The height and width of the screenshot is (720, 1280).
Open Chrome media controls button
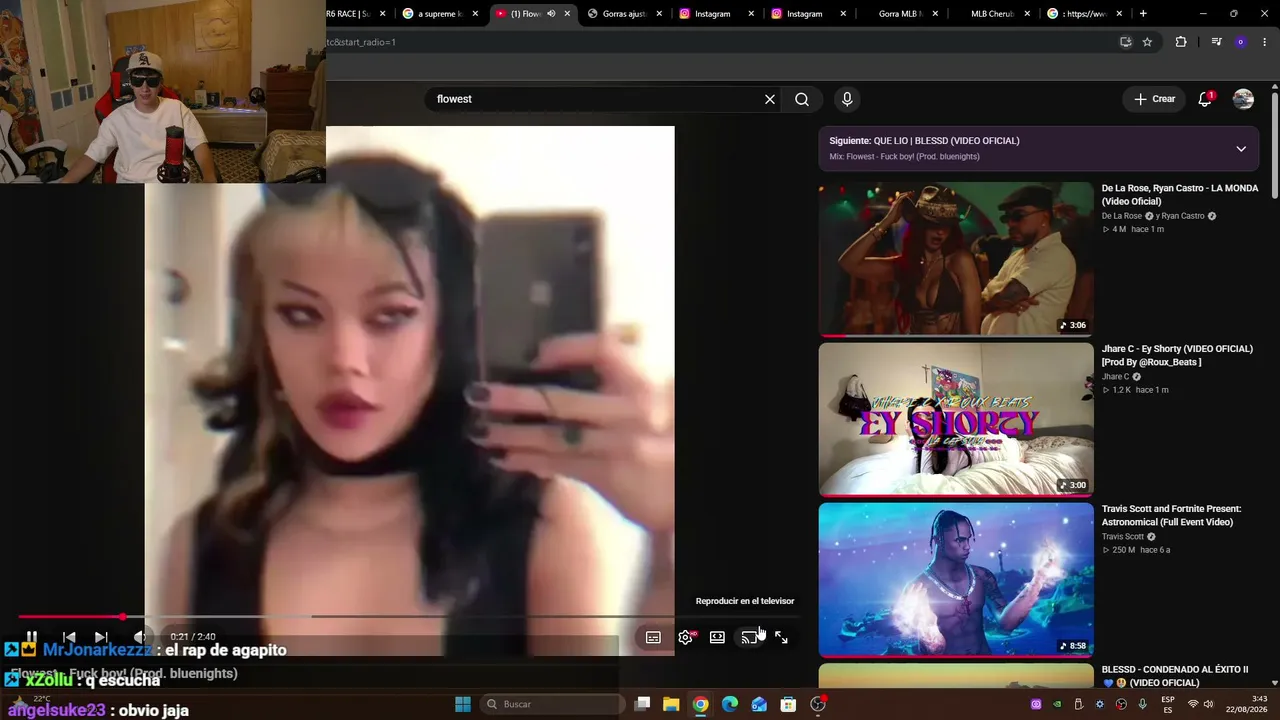tap(1216, 42)
